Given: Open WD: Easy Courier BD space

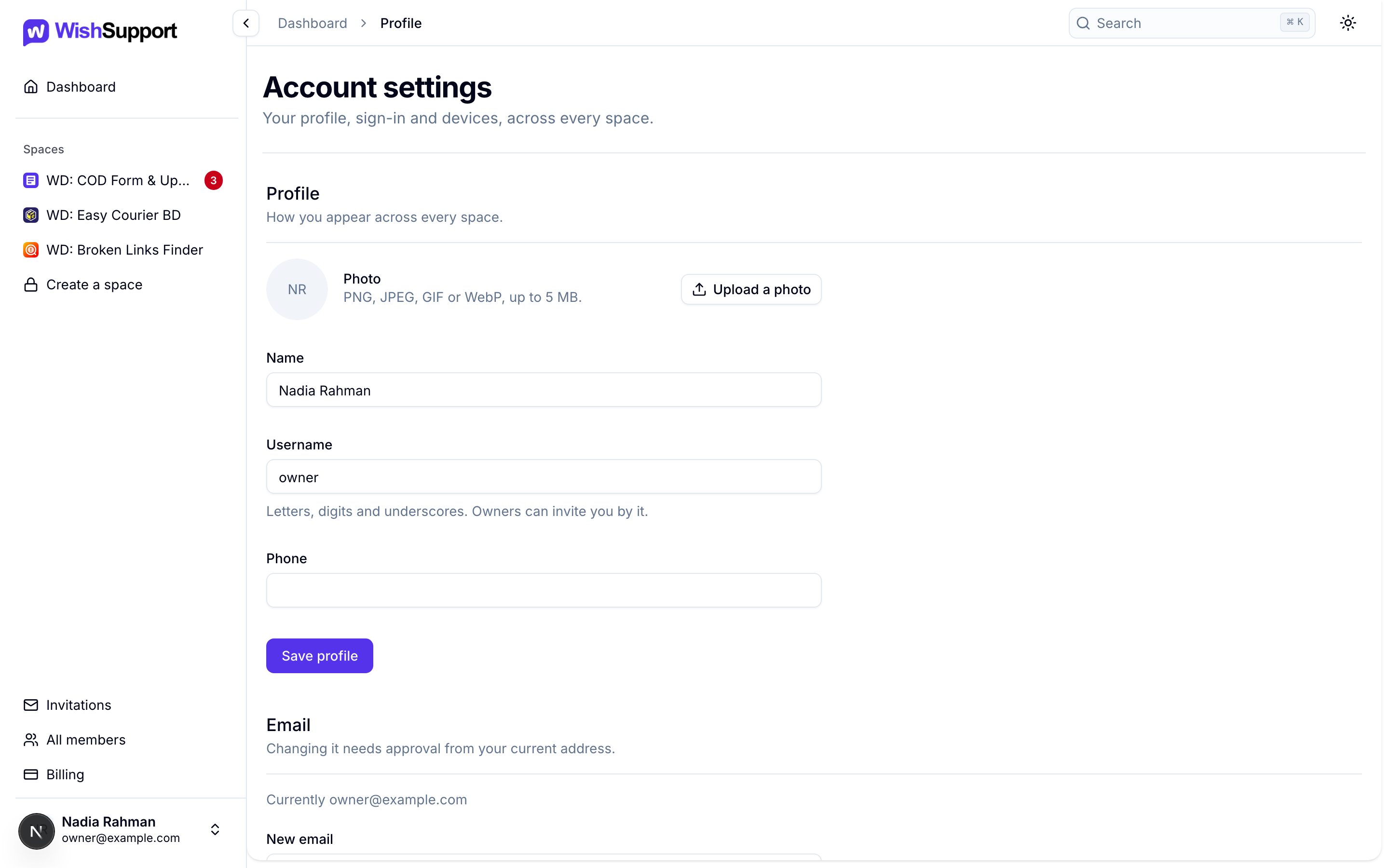Looking at the screenshot, I should (127, 215).
